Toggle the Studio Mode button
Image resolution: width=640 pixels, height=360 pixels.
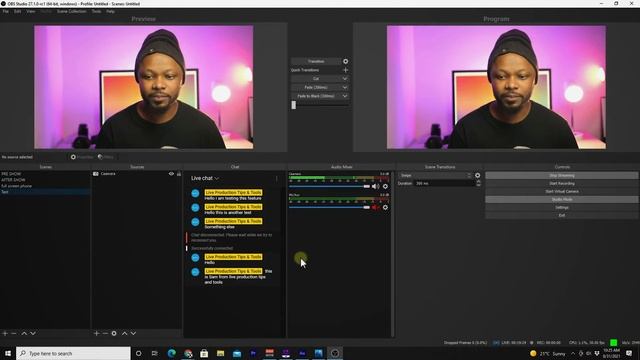[x=562, y=200]
